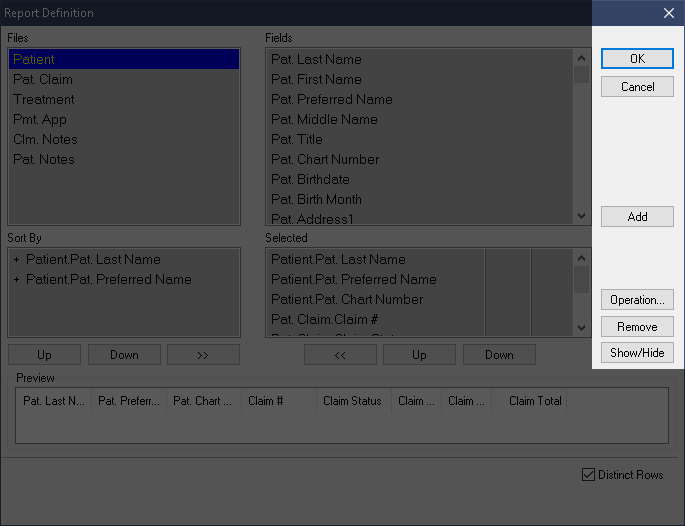The image size is (685, 526).
Task: Select Pat. Claim in Files list
Action: coord(43,80)
